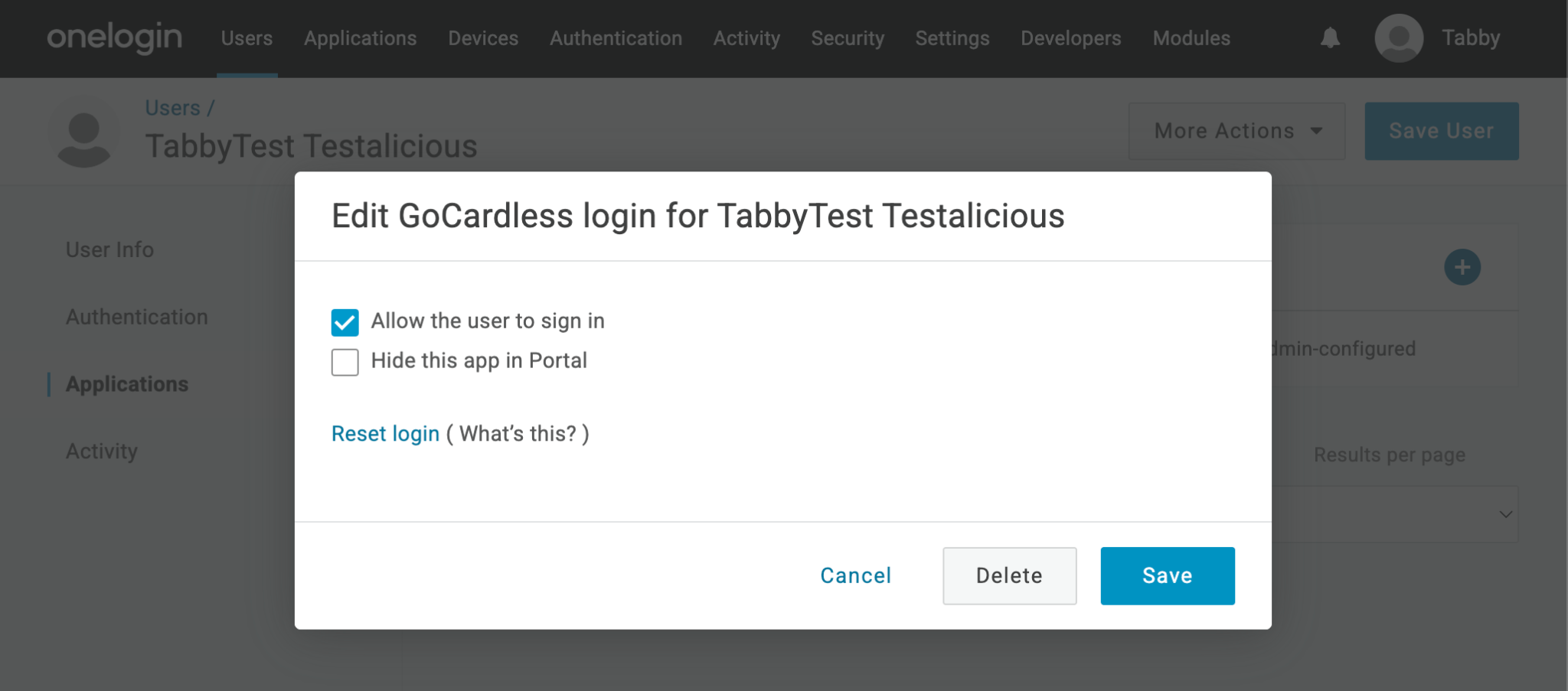Open the More Actions dropdown
The width and height of the screenshot is (1568, 691).
coord(1236,131)
